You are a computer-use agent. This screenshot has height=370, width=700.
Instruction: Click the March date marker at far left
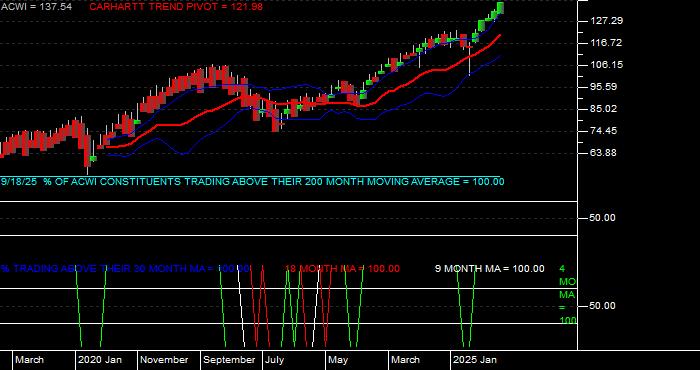pyautogui.click(x=29, y=360)
